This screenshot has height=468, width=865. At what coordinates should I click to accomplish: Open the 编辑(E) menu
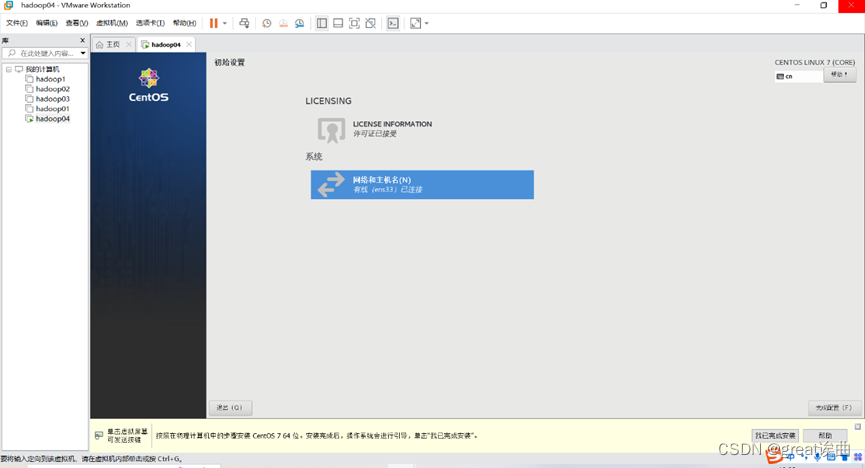(x=46, y=23)
